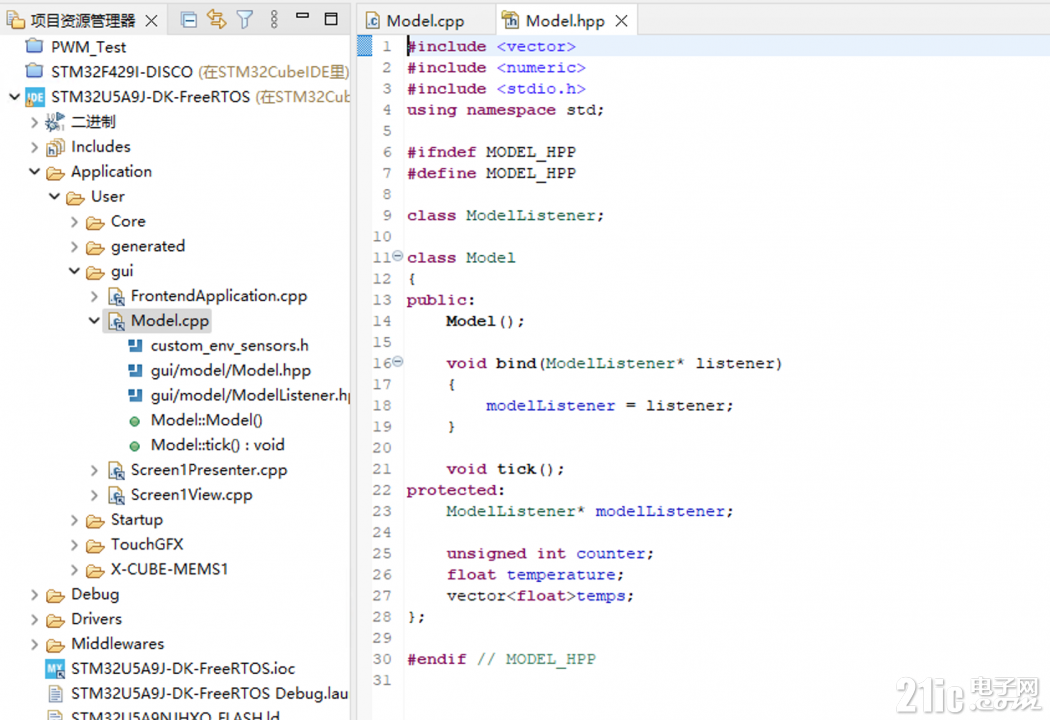Close the project explorer view tab
The height and width of the screenshot is (720, 1050).
point(152,21)
